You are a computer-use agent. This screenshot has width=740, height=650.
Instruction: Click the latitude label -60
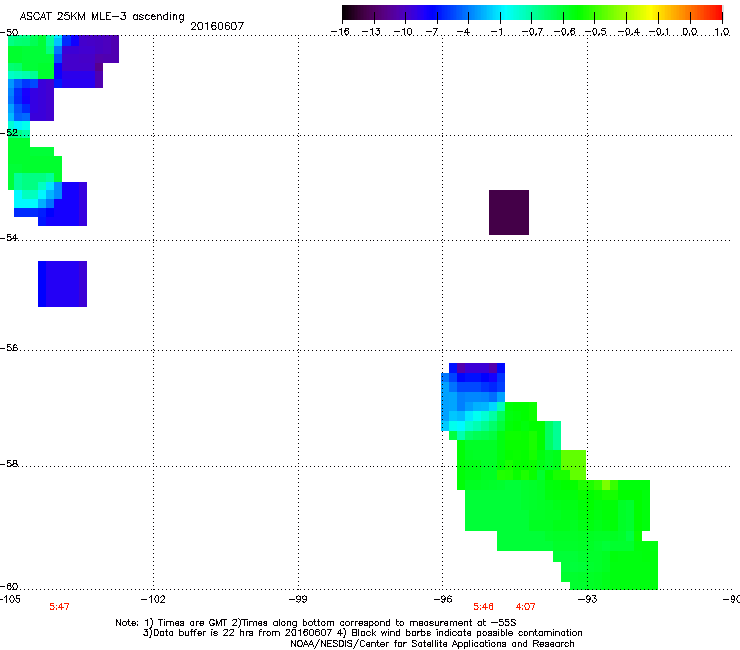(10, 587)
